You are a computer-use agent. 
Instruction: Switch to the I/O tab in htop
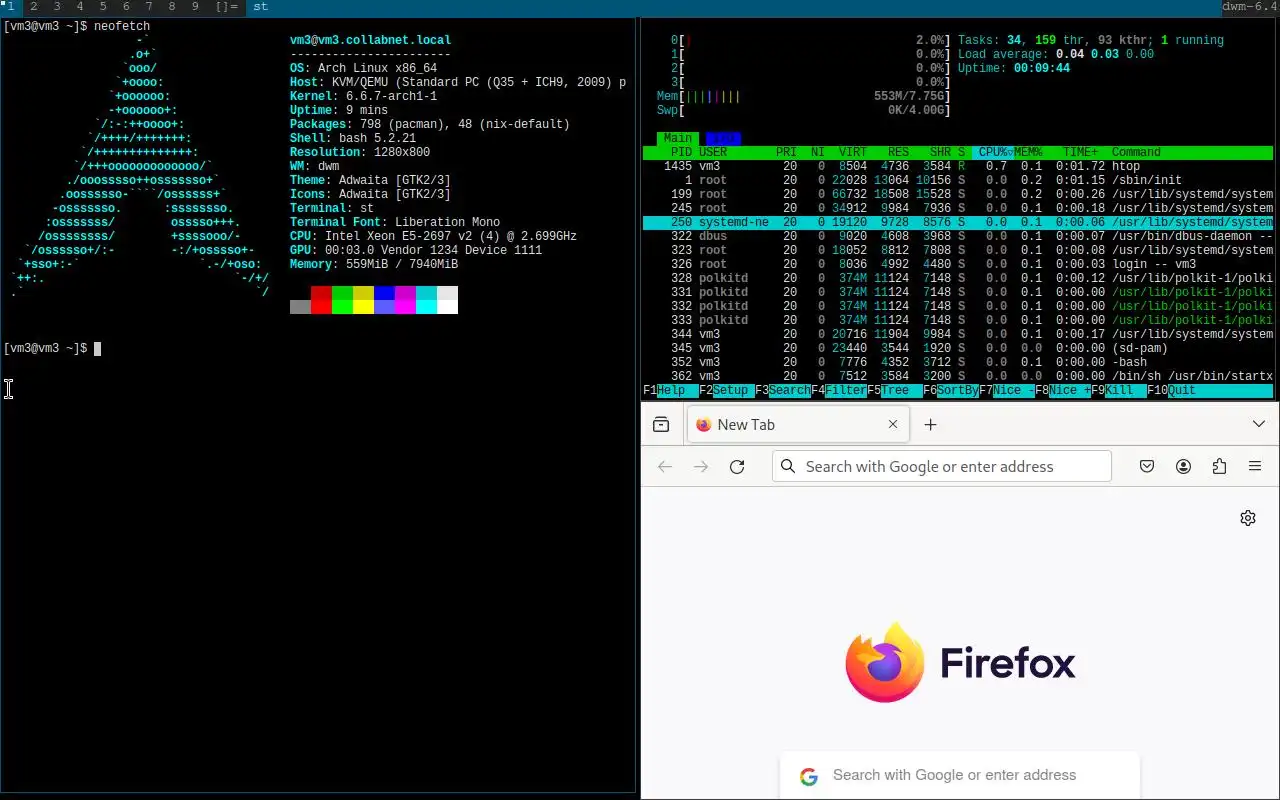(x=723, y=138)
